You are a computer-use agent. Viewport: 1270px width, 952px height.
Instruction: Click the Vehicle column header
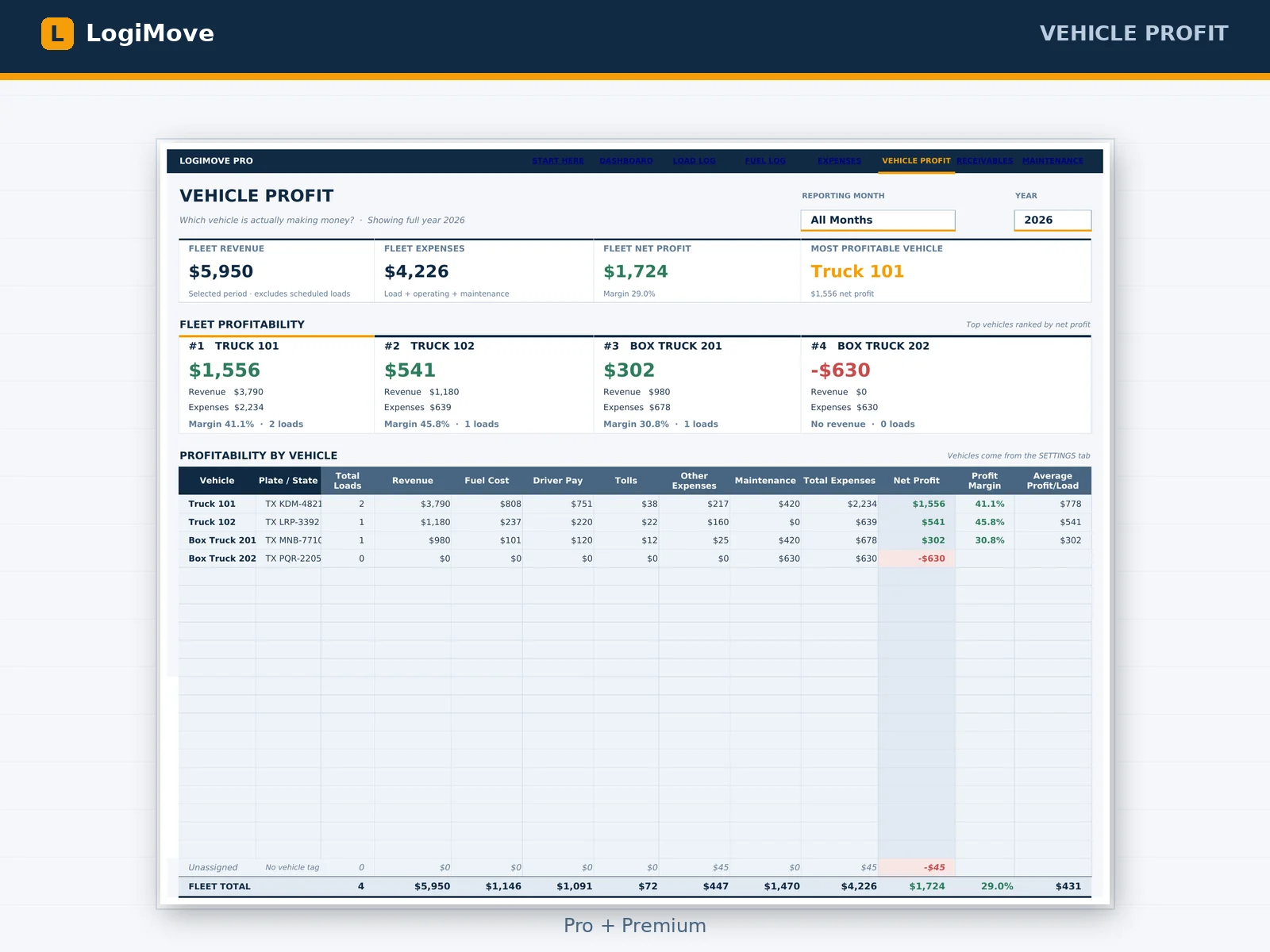pos(217,481)
